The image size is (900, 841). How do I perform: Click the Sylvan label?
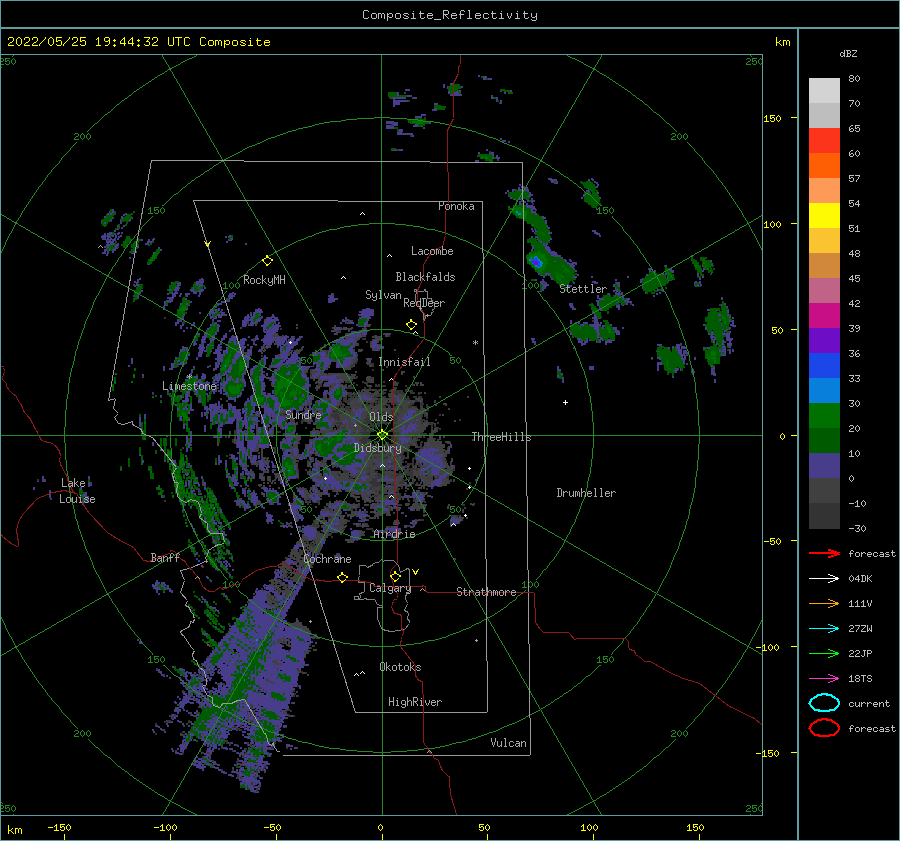coord(383,296)
